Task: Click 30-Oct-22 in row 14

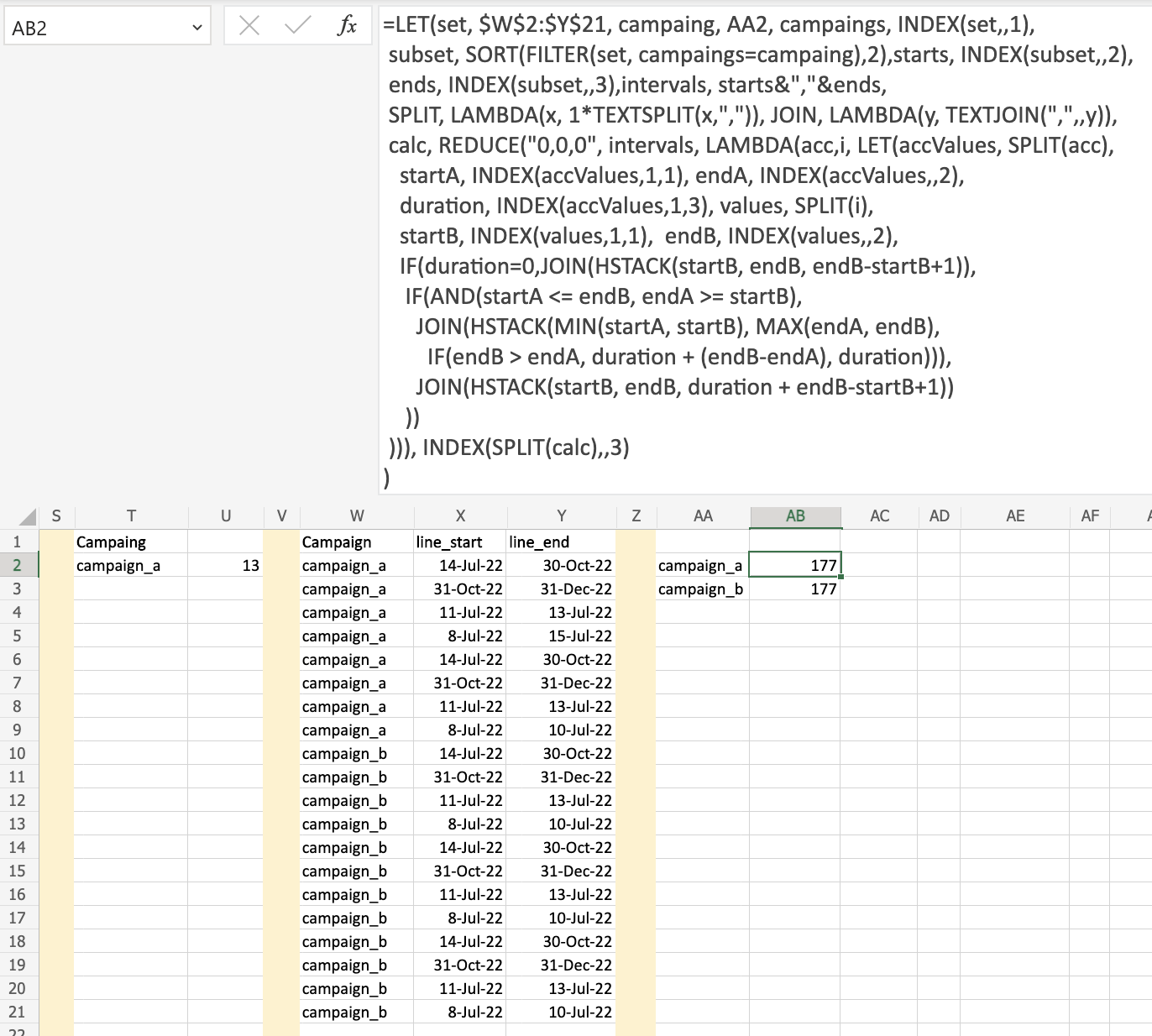Action: [561, 847]
